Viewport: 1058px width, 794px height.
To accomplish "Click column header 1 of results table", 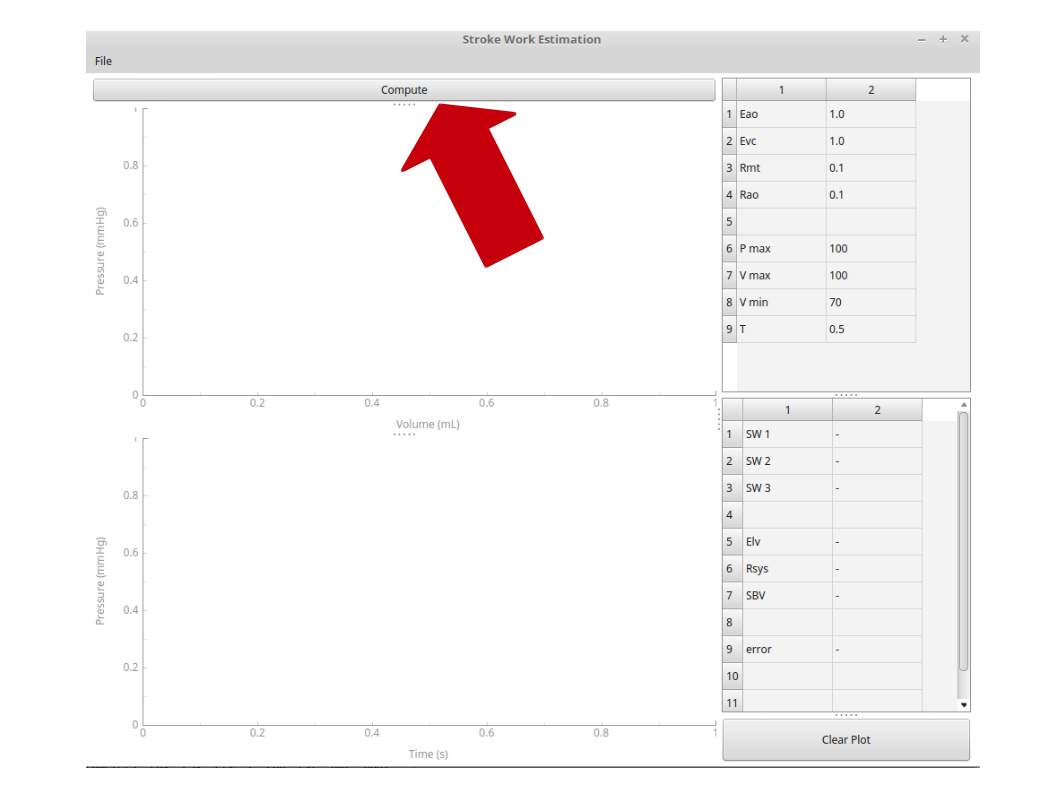I will pyautogui.click(x=787, y=410).
